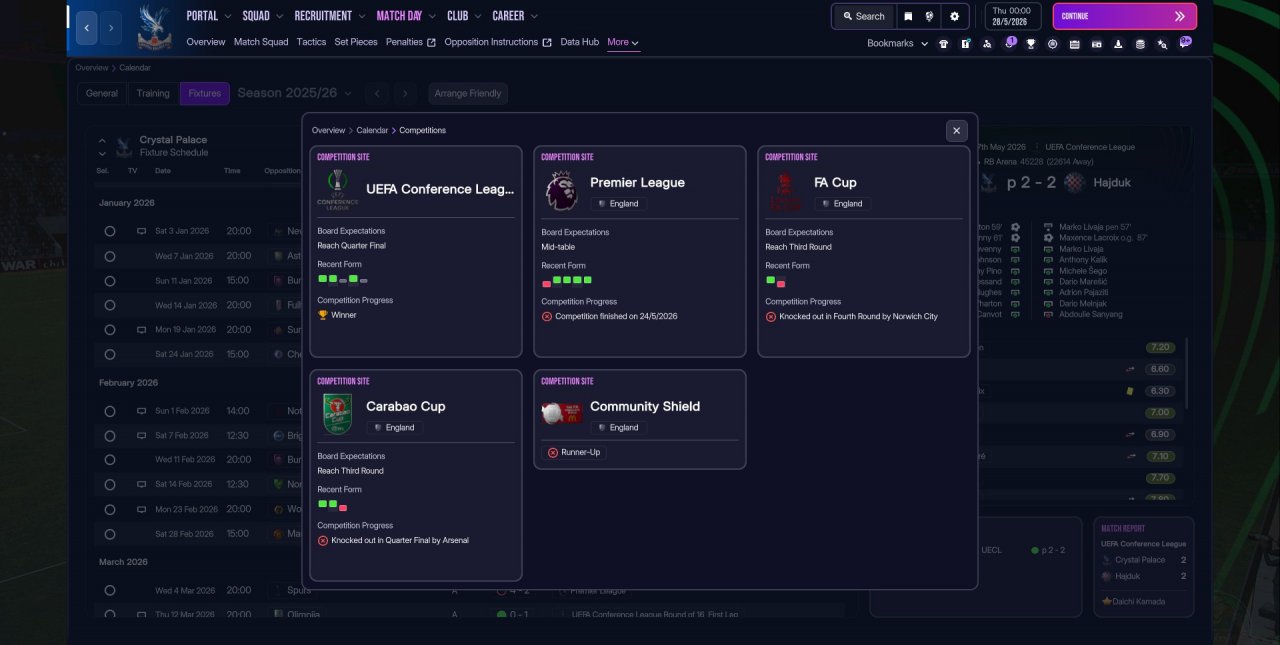Open the Bookmarks dropdown
The image size is (1280, 645).
coord(897,44)
